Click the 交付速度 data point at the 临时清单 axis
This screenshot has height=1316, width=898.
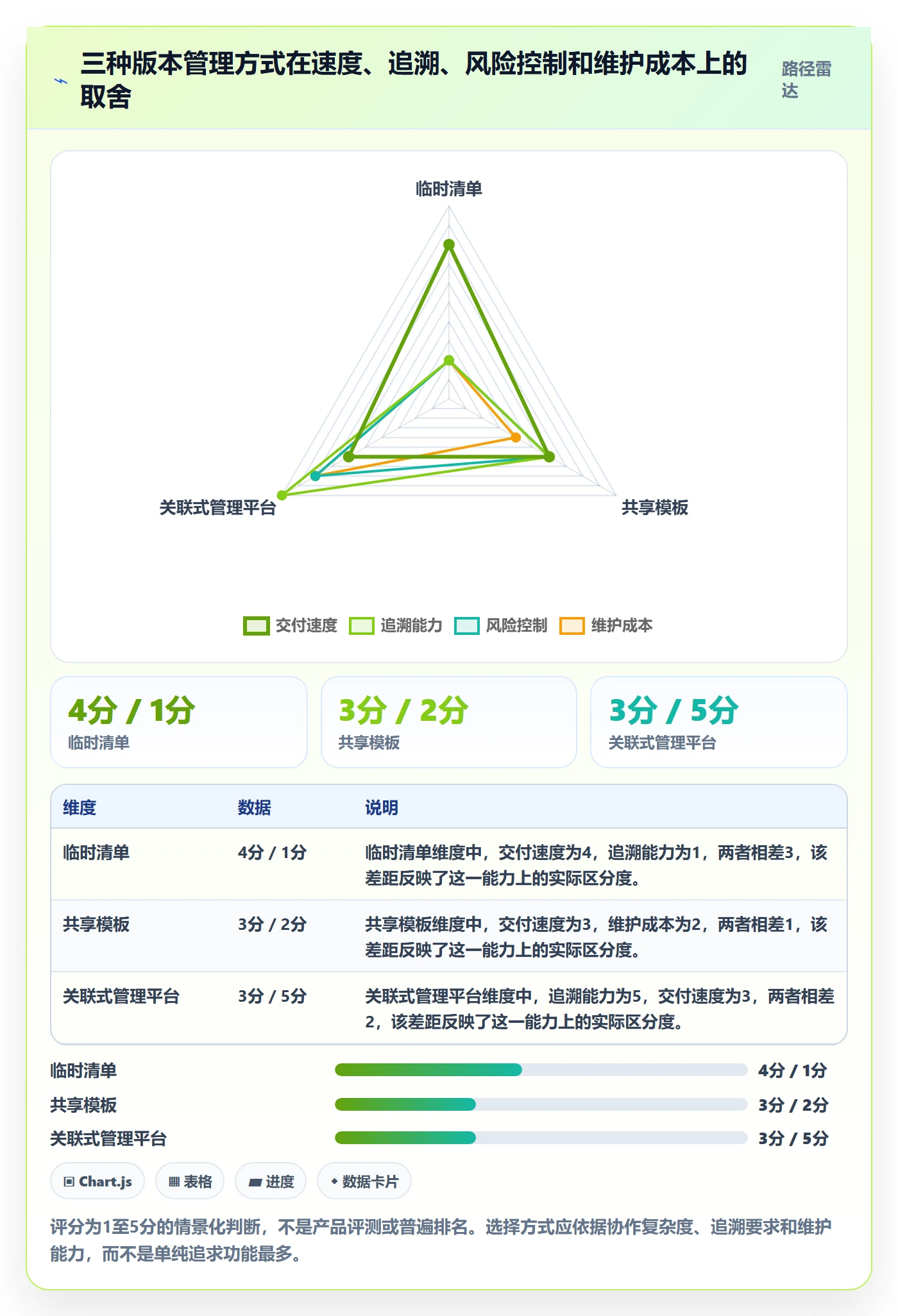449,244
